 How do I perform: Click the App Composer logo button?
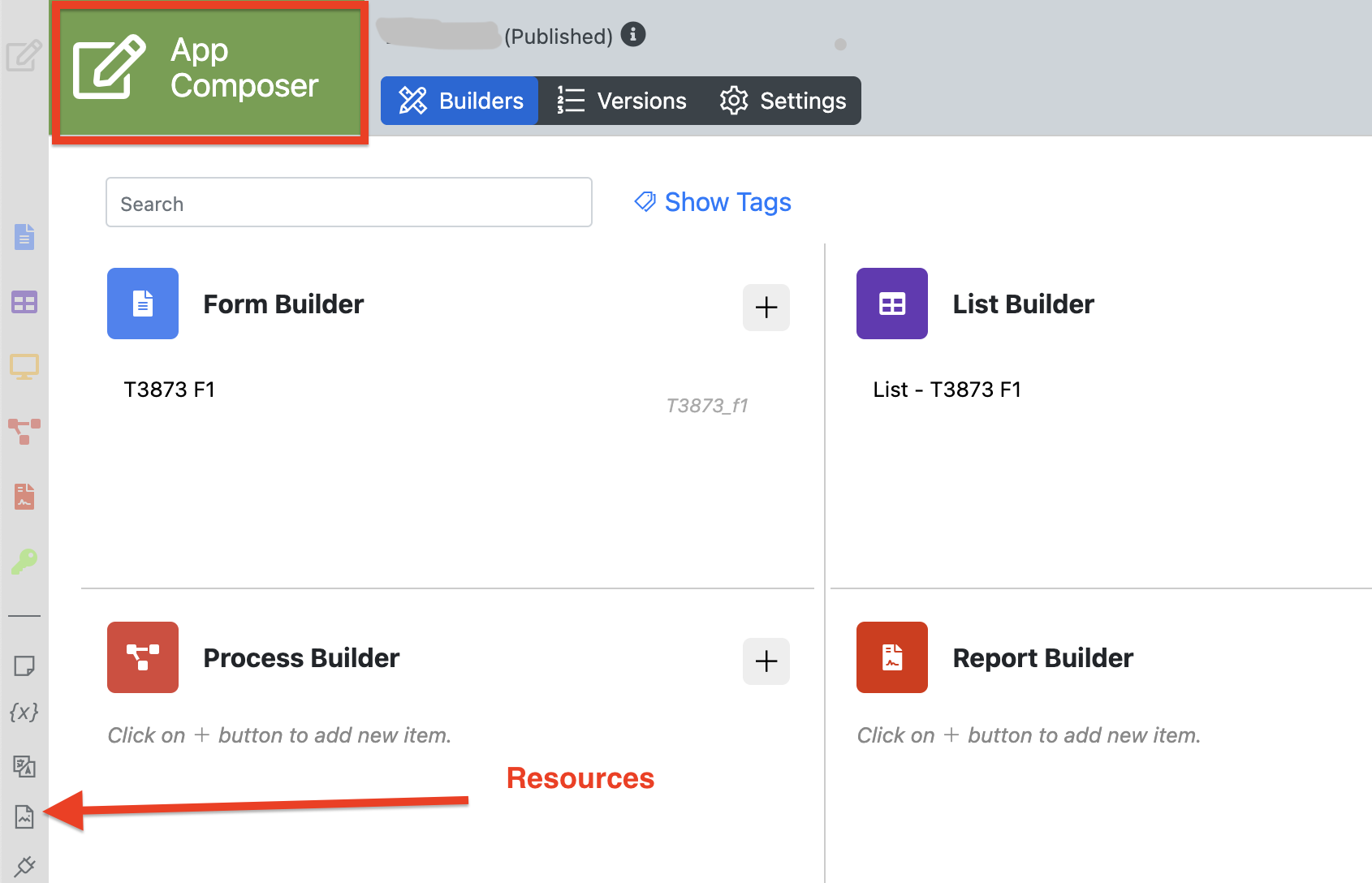(210, 70)
